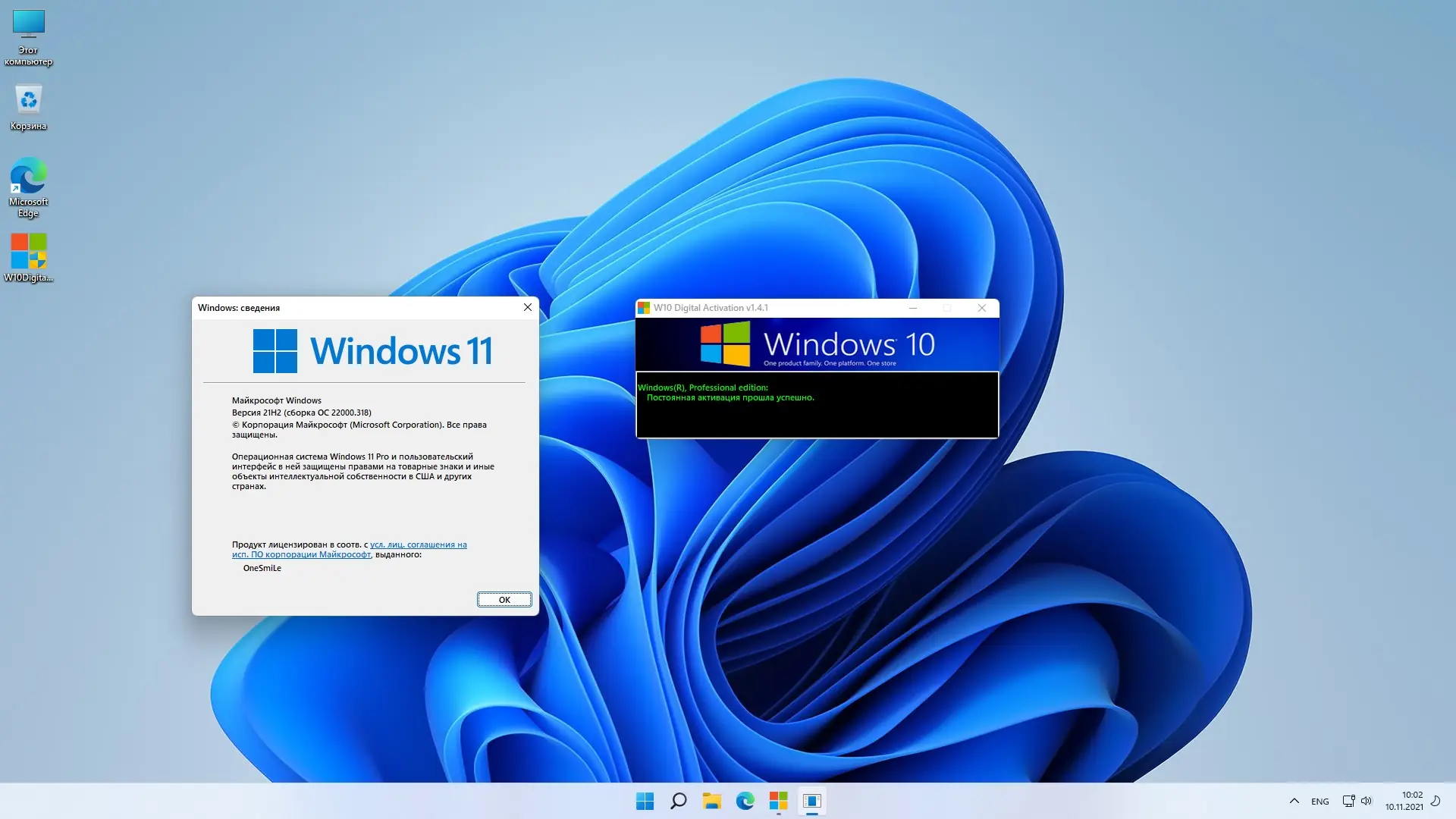The height and width of the screenshot is (819, 1456).
Task: Open volume speaker tray icon
Action: [x=1367, y=801]
